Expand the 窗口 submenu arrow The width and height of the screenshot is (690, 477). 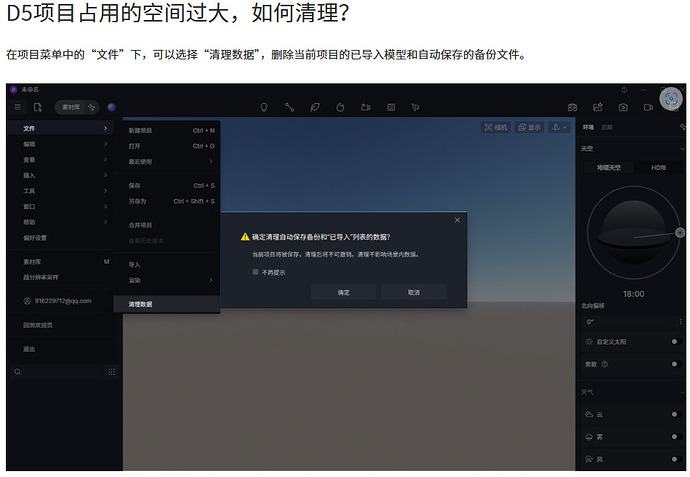coord(106,206)
